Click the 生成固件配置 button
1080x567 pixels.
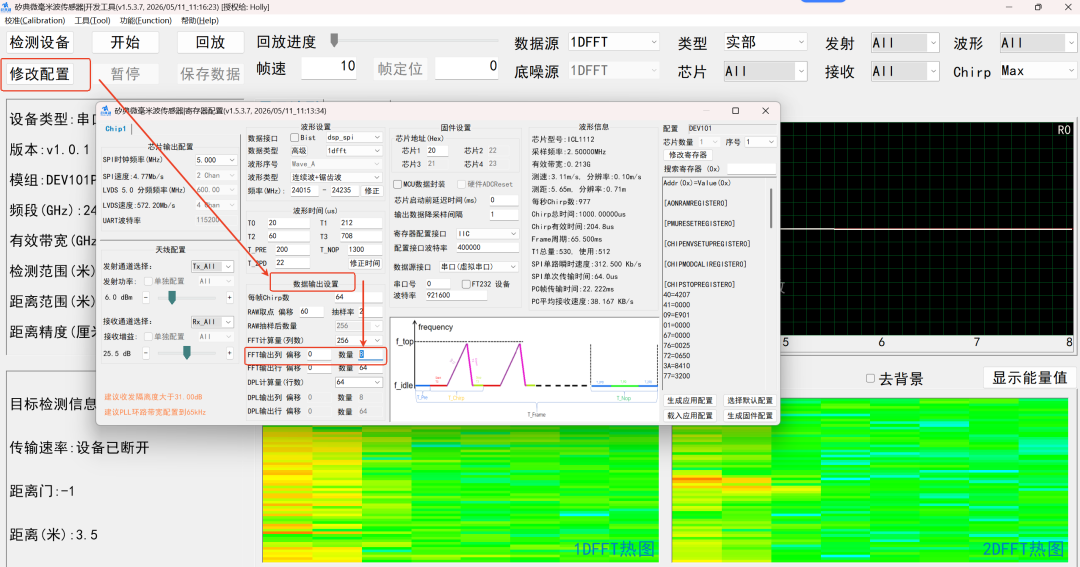(x=750, y=415)
